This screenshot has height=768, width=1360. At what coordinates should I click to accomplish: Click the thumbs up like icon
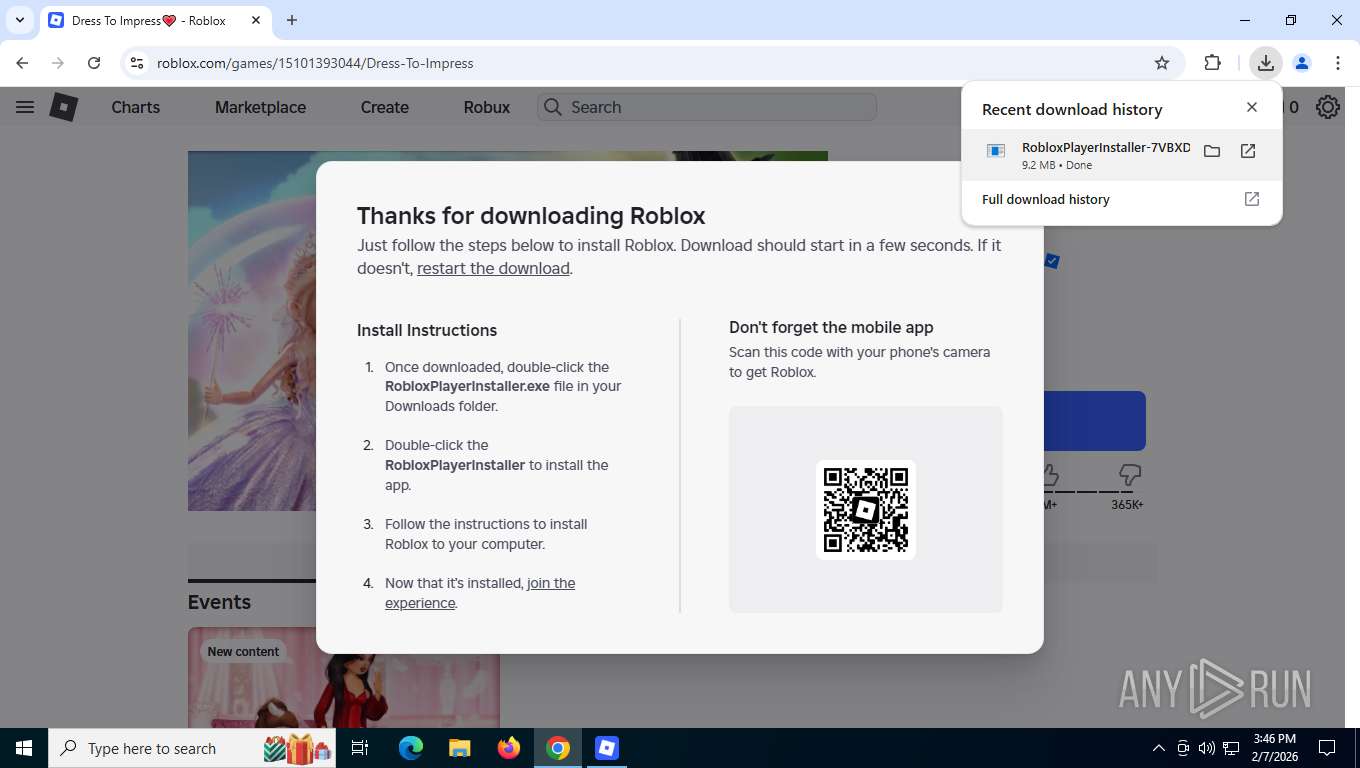tap(1048, 474)
